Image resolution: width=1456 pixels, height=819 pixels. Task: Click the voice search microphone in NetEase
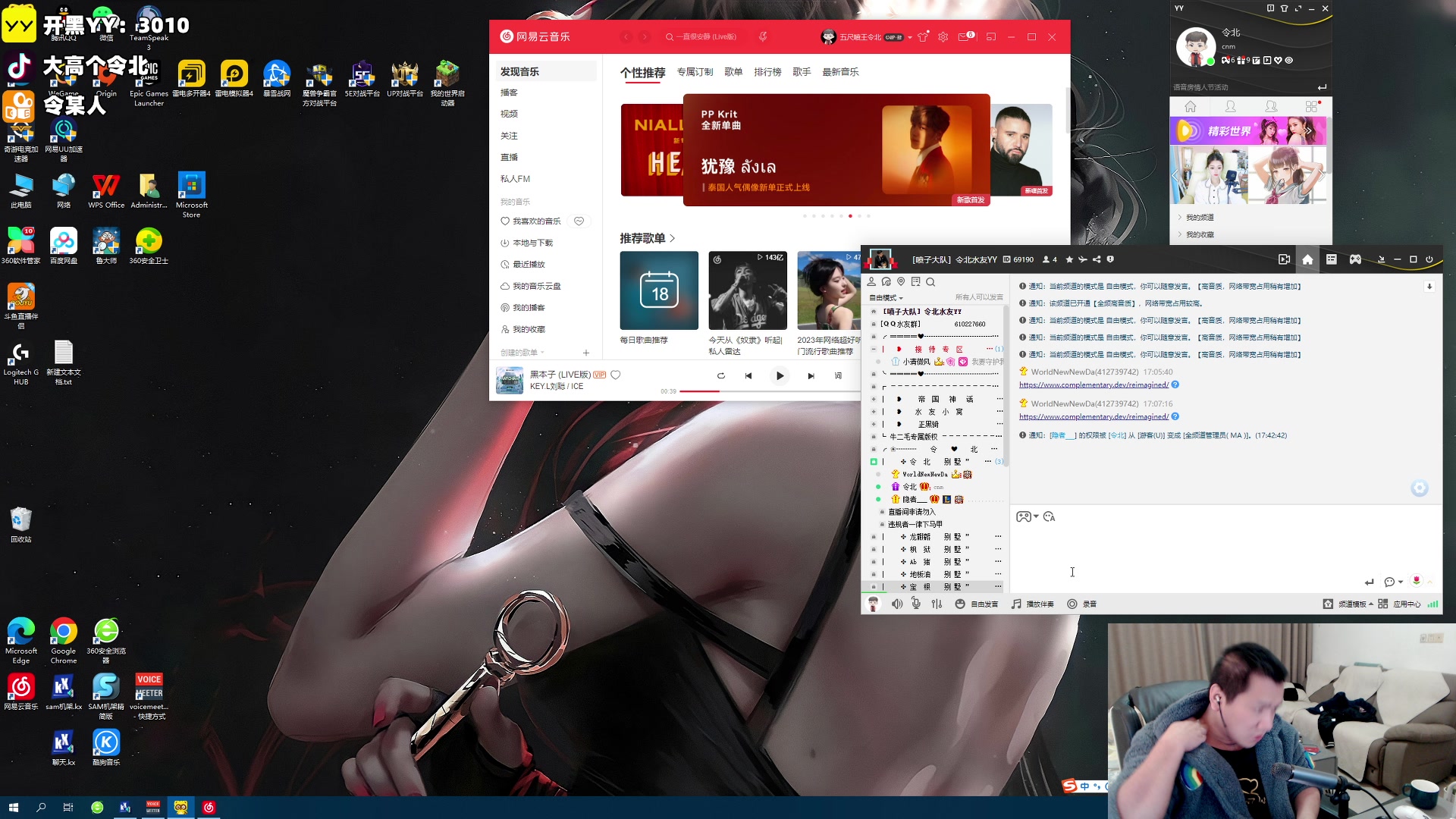point(763,36)
